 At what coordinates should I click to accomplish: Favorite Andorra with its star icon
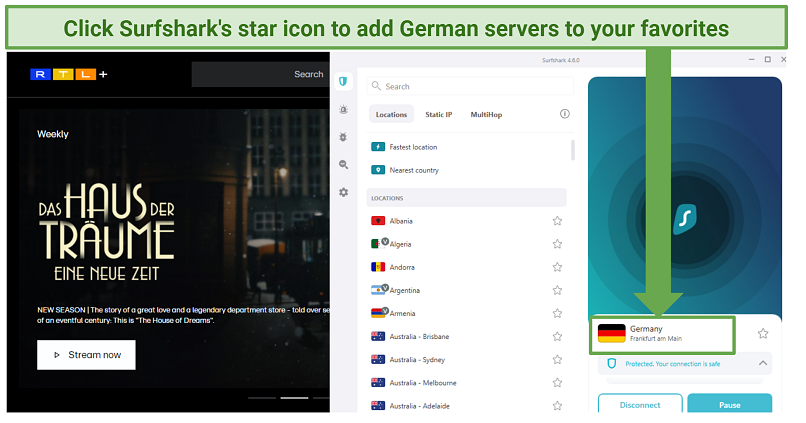click(557, 267)
